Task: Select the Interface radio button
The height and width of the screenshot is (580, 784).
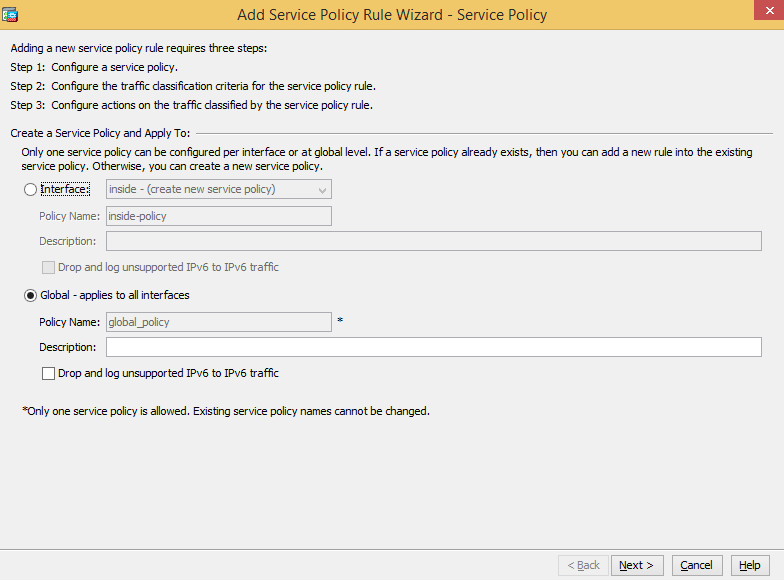Action: [x=31, y=189]
